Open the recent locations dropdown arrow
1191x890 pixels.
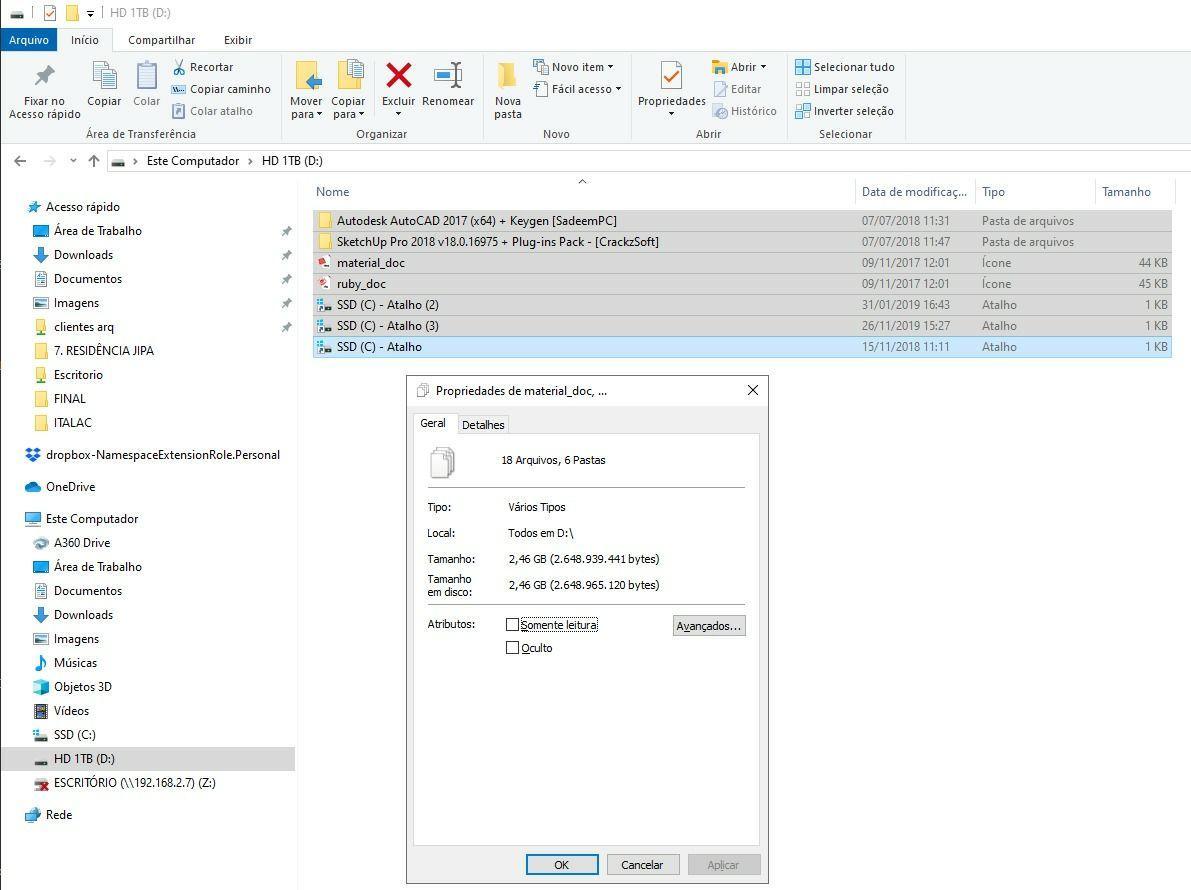click(x=73, y=161)
